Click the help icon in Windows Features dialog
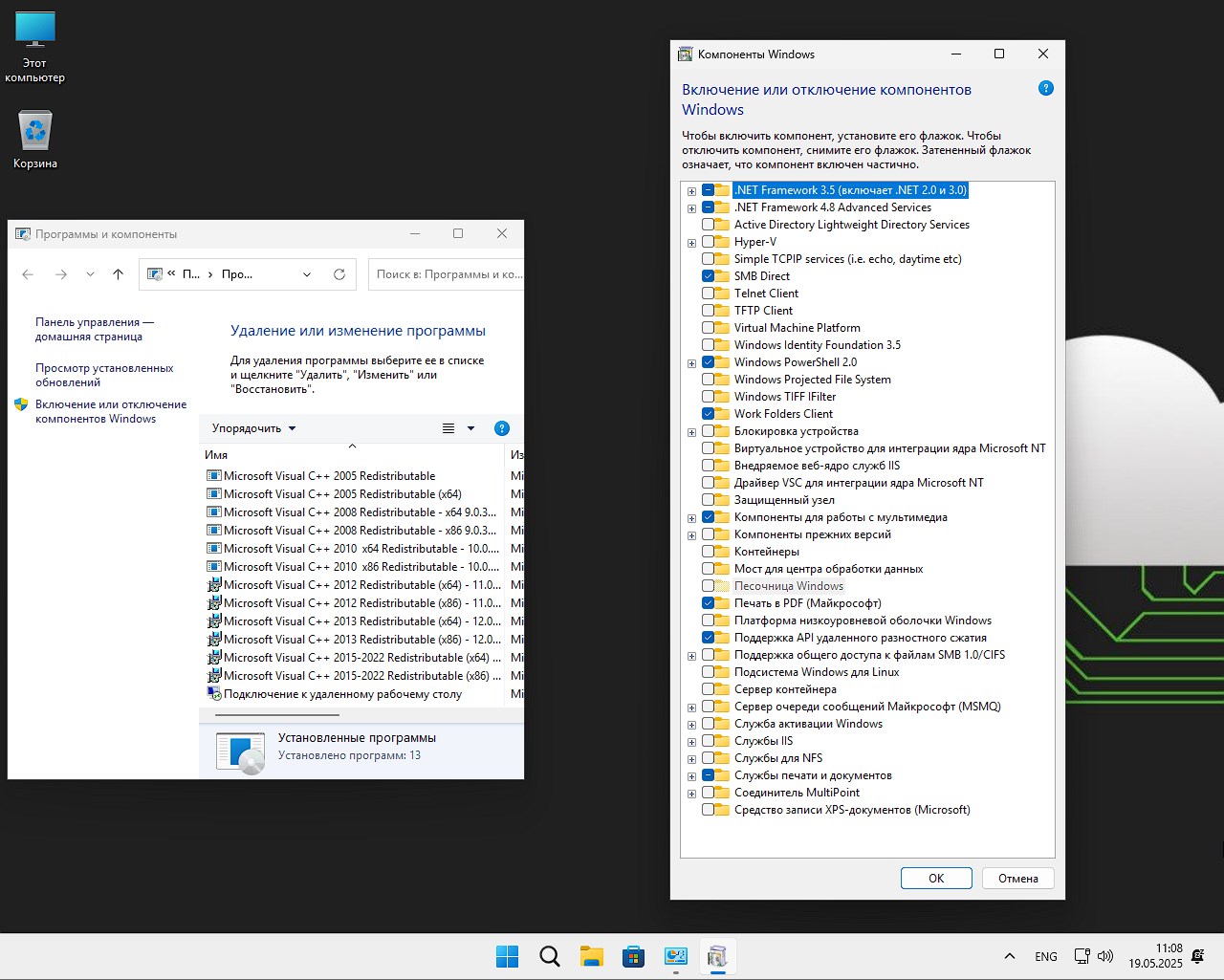The width and height of the screenshot is (1224, 980). pos(1045,88)
